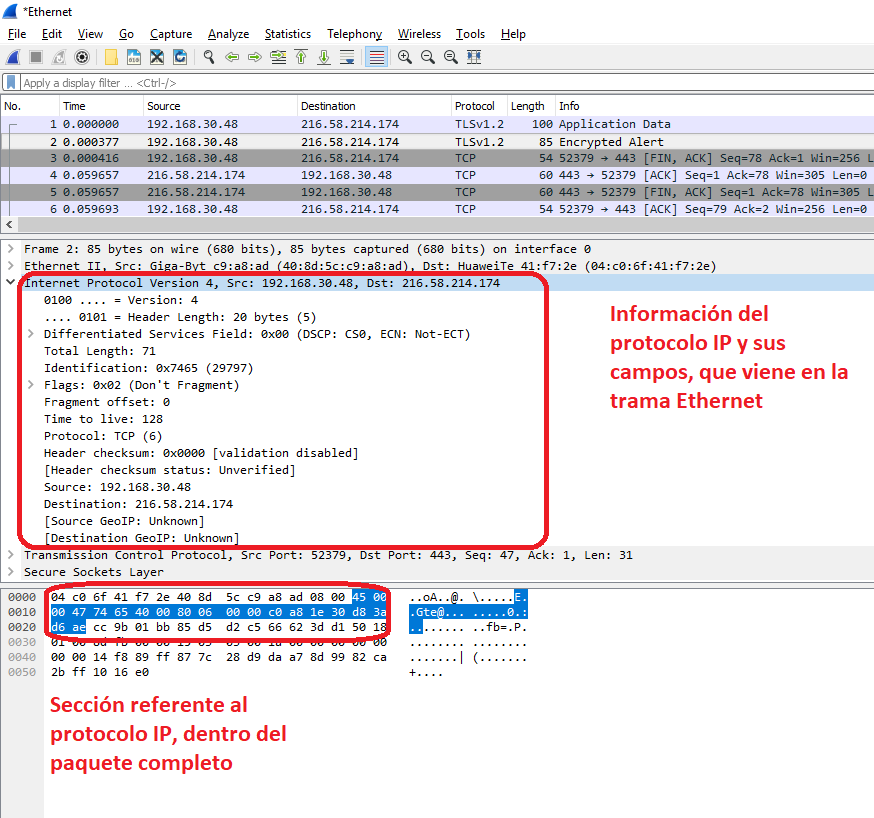Click the display filter bookmark icon
874x818 pixels.
pos(11,83)
